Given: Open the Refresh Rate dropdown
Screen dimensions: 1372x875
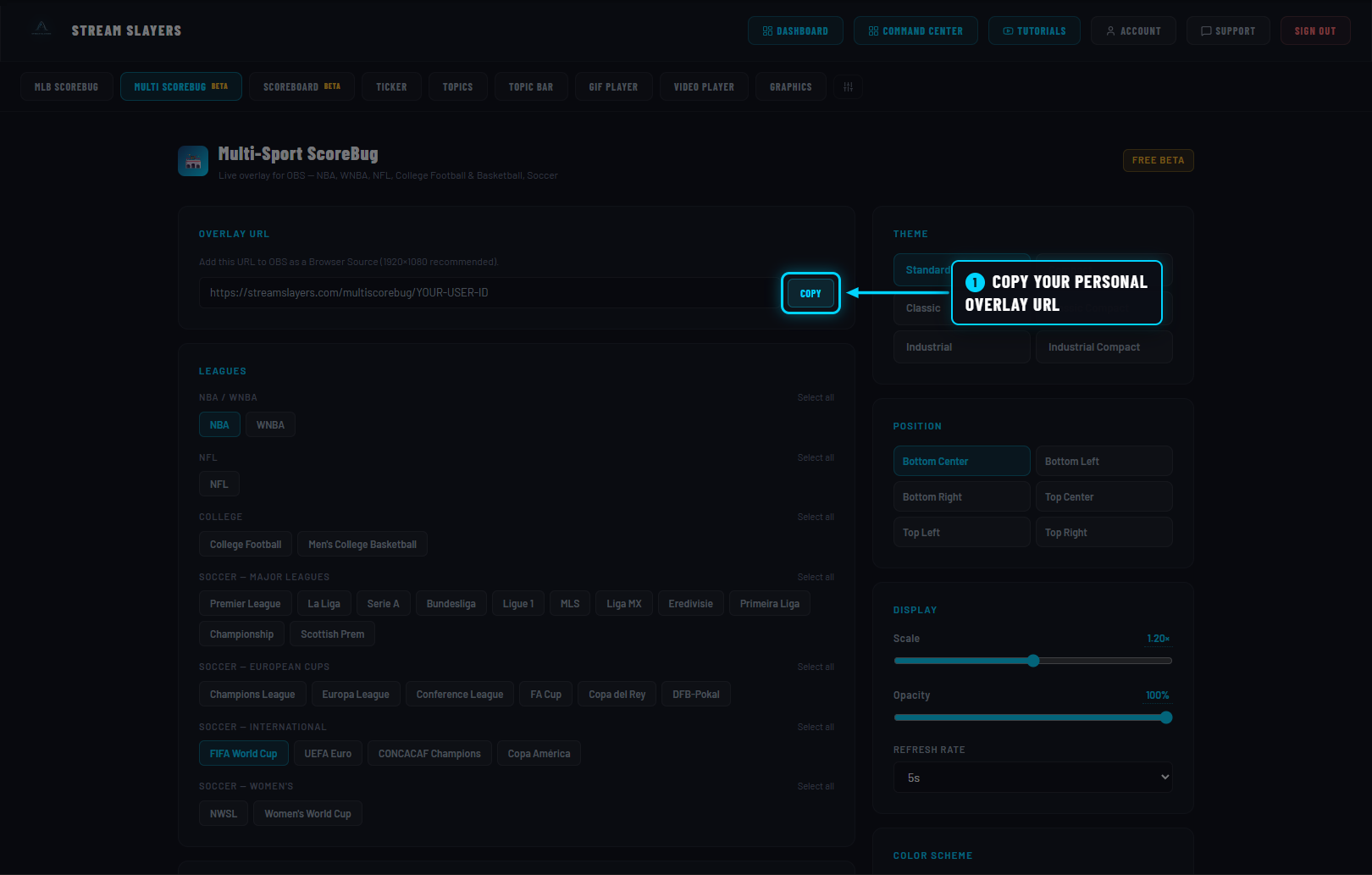Looking at the screenshot, I should 1033,777.
